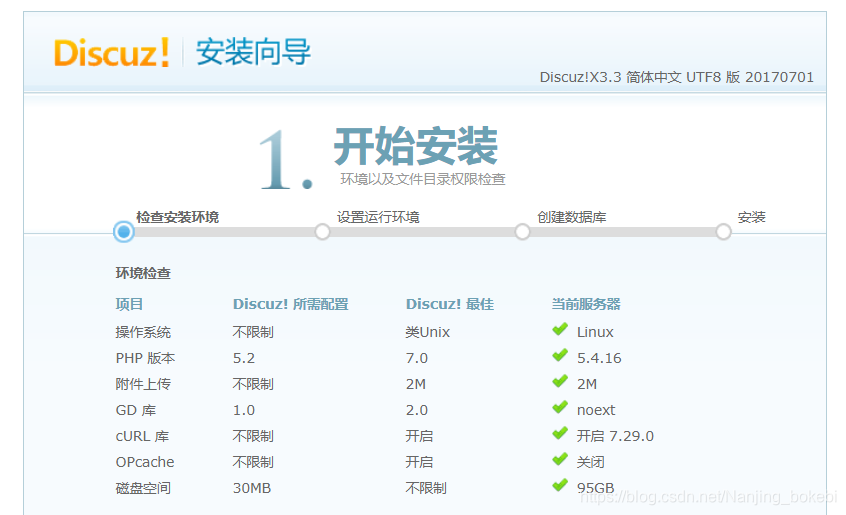The width and height of the screenshot is (846, 515).
Task: Click the 2M best value for 附件上传
Action: 416,384
